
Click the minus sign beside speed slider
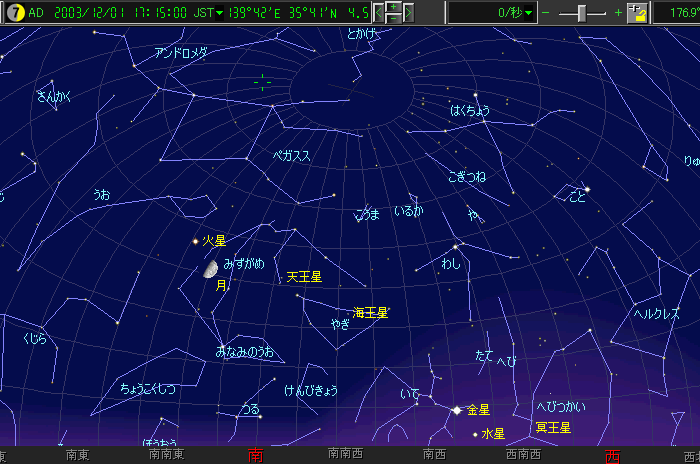pos(546,13)
